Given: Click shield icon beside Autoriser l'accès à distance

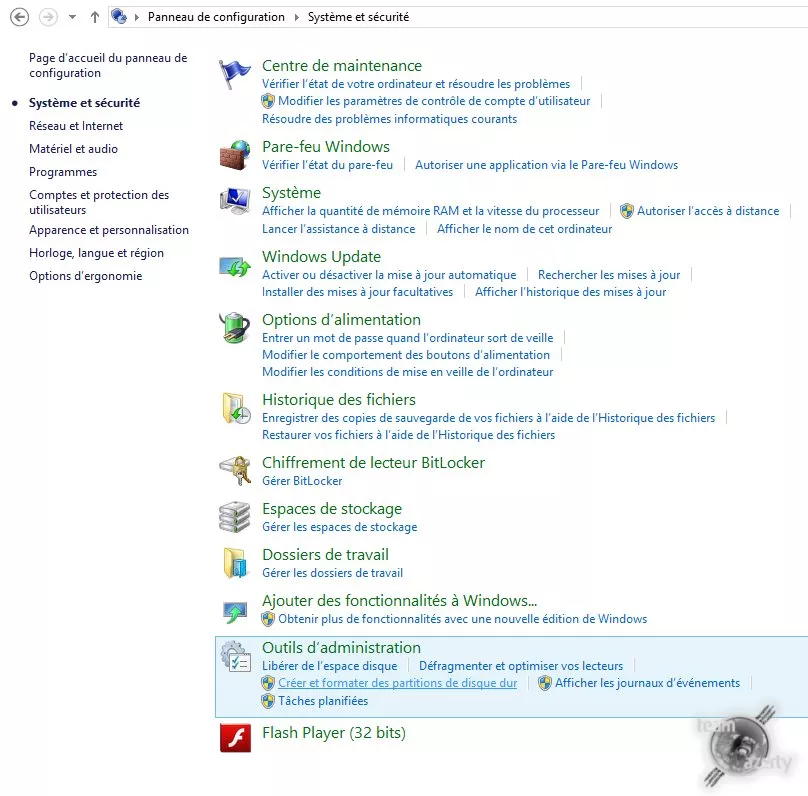Looking at the screenshot, I should (x=627, y=211).
